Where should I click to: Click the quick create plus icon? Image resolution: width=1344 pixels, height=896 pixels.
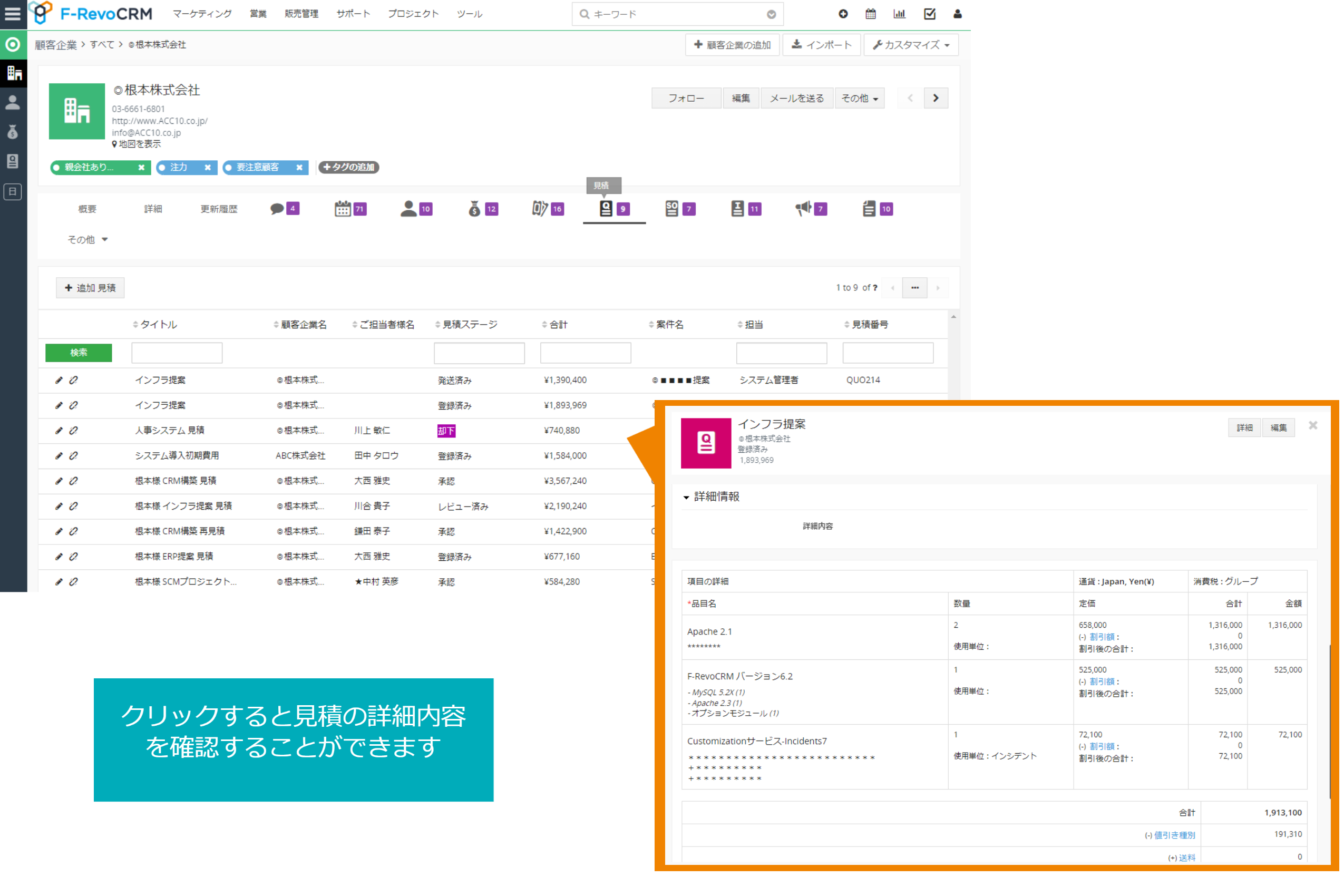point(843,14)
